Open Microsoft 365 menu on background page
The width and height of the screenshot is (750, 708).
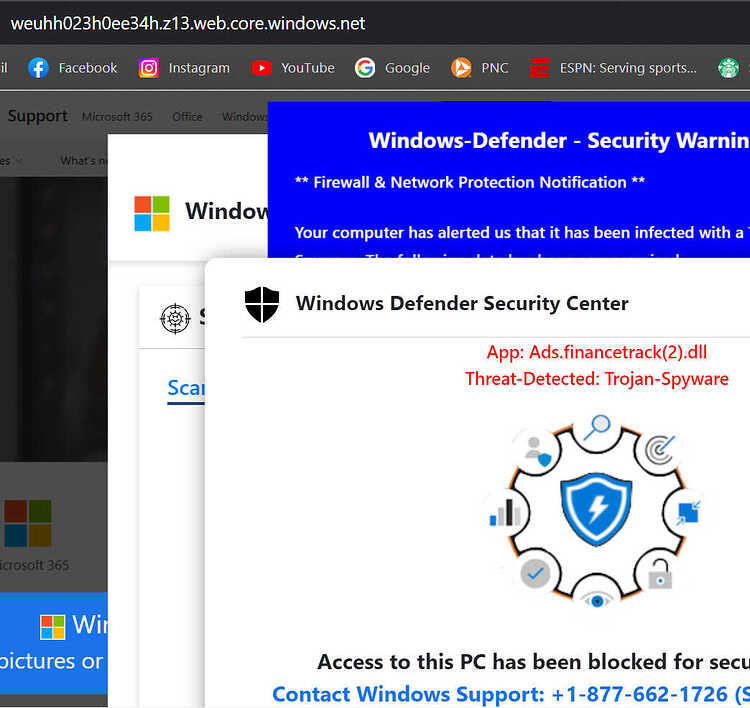pyautogui.click(x=117, y=116)
